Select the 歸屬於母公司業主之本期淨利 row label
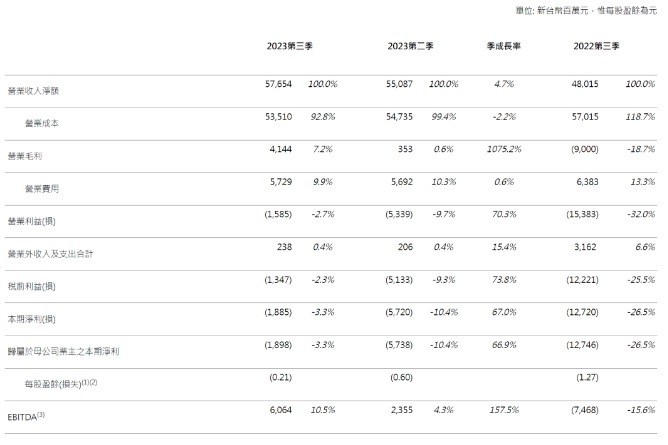Viewport: 668px width, 445px height. [x=63, y=351]
